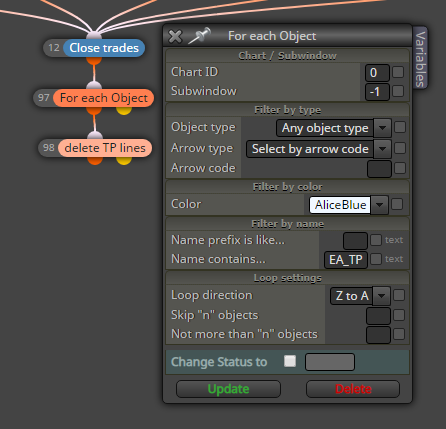The height and width of the screenshot is (429, 446).
Task: Toggle text checkbox for Name contains
Action: pyautogui.click(x=376, y=259)
